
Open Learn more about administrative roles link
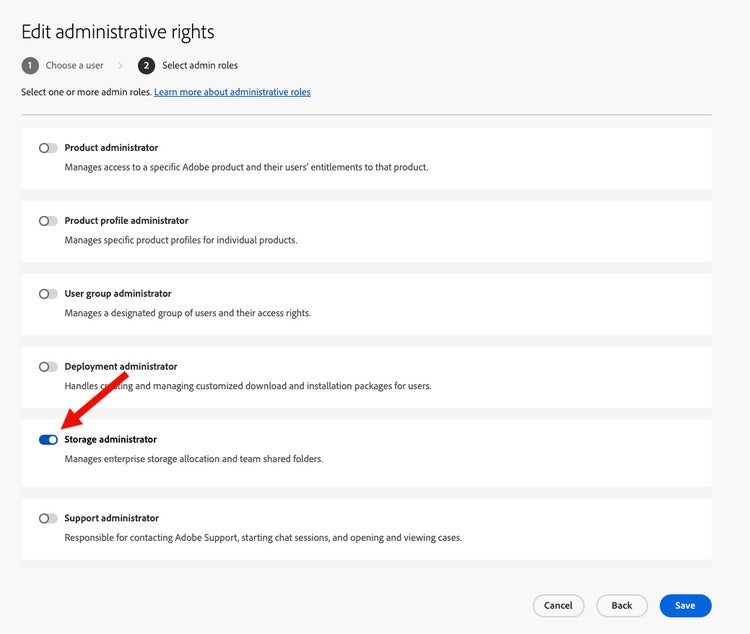click(x=232, y=92)
